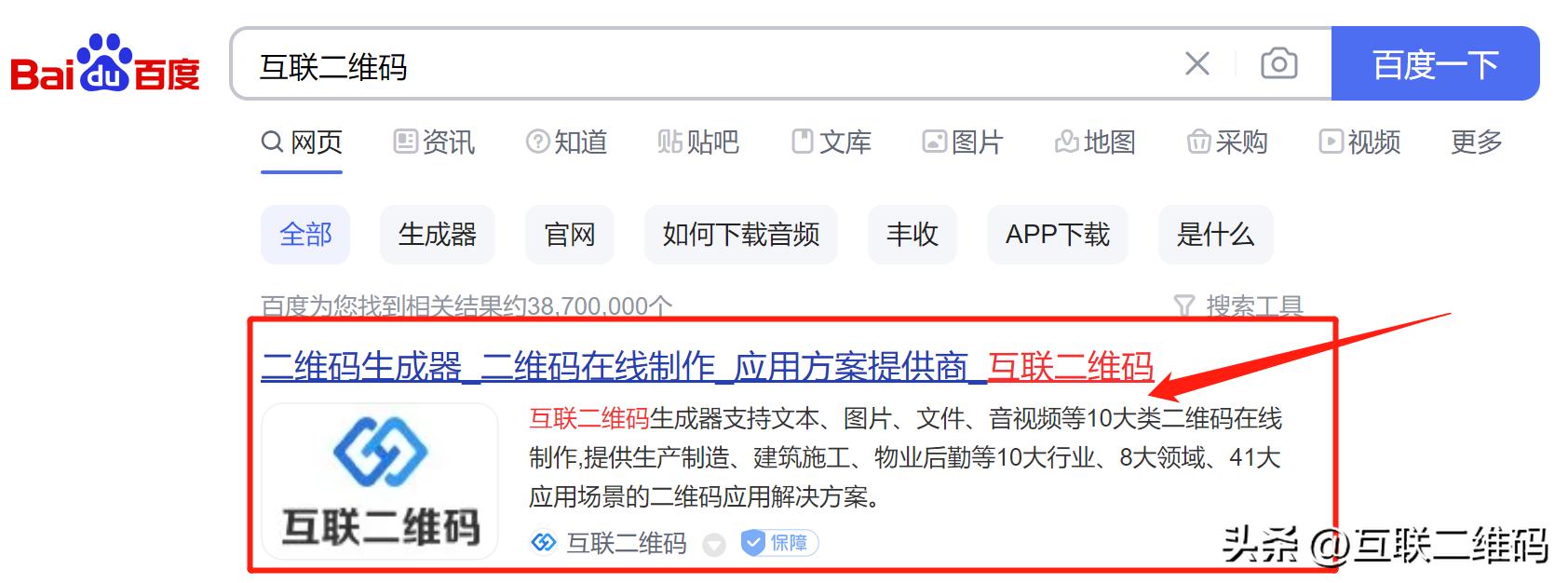1568x583 pixels.
Task: Open the 互联二维码 source name link
Action: [x=627, y=543]
